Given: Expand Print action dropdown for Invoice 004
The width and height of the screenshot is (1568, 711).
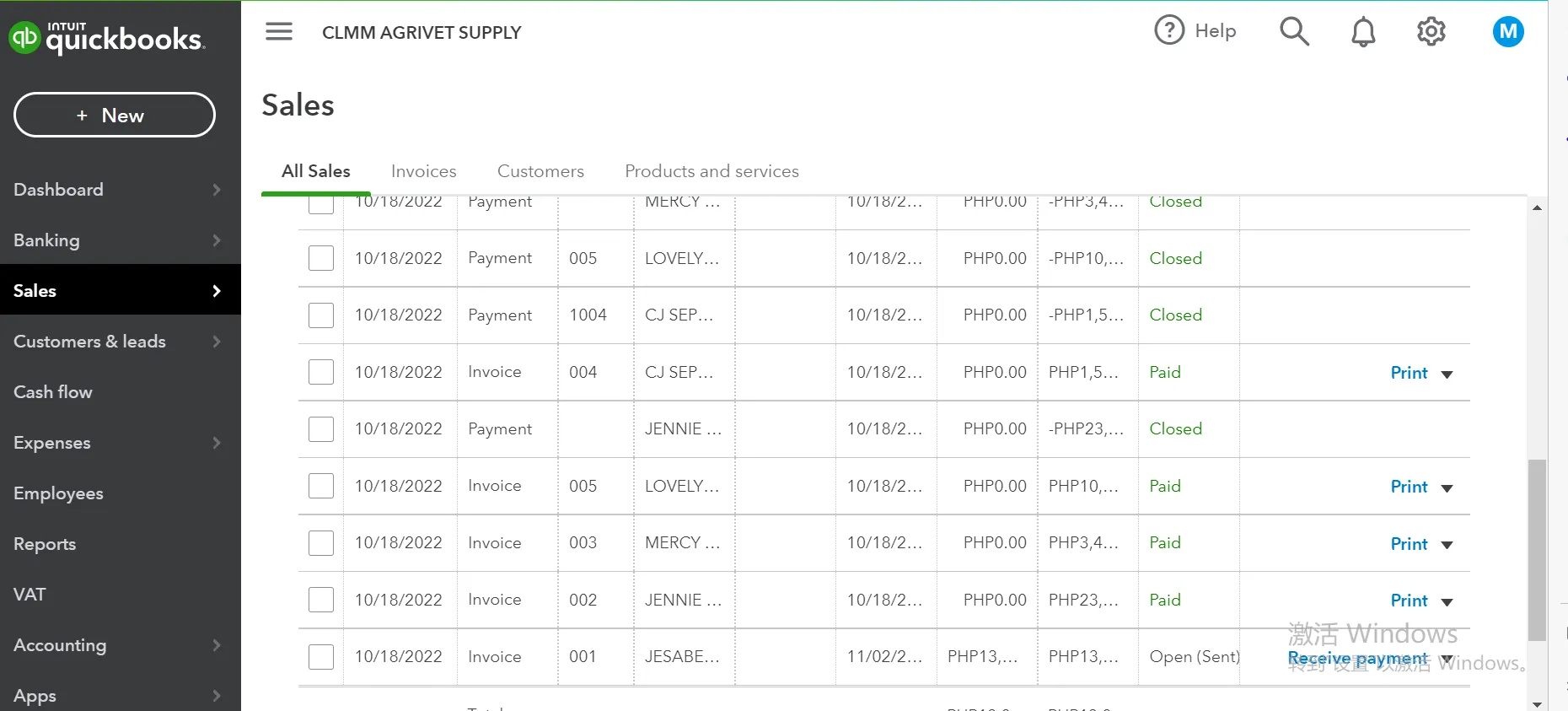Looking at the screenshot, I should (x=1447, y=374).
